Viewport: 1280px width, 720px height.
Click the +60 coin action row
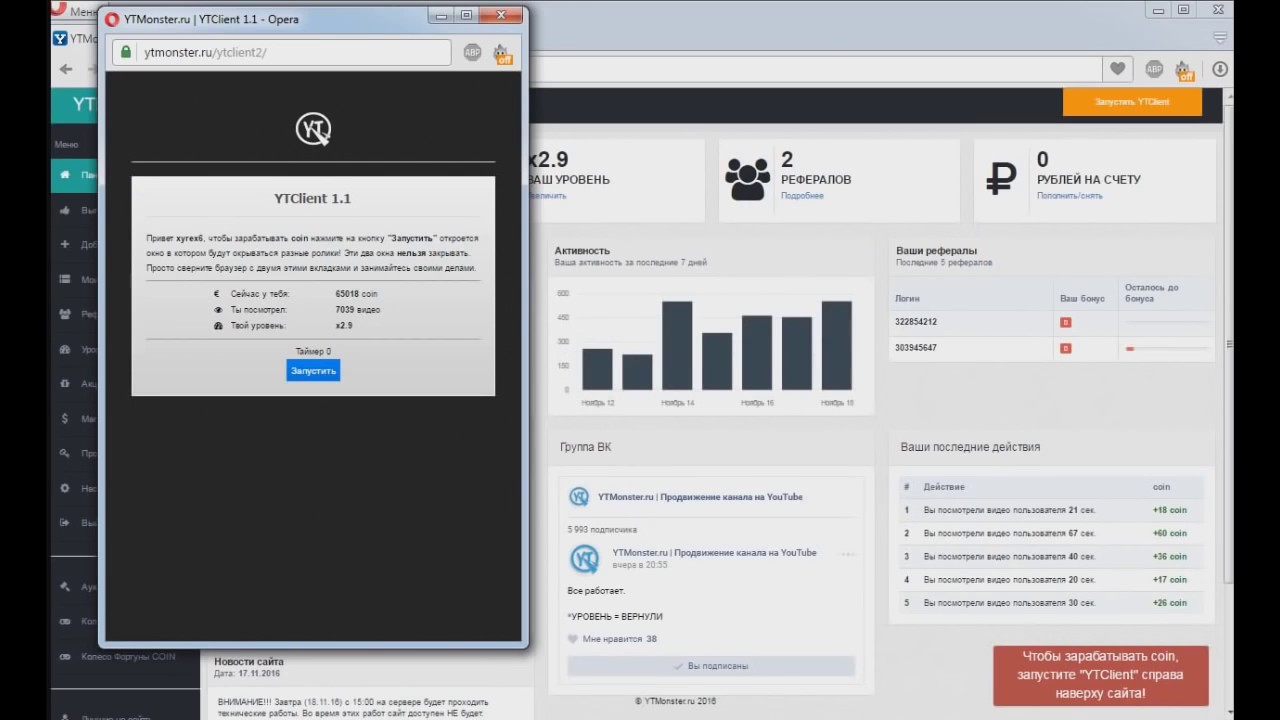click(x=1049, y=533)
